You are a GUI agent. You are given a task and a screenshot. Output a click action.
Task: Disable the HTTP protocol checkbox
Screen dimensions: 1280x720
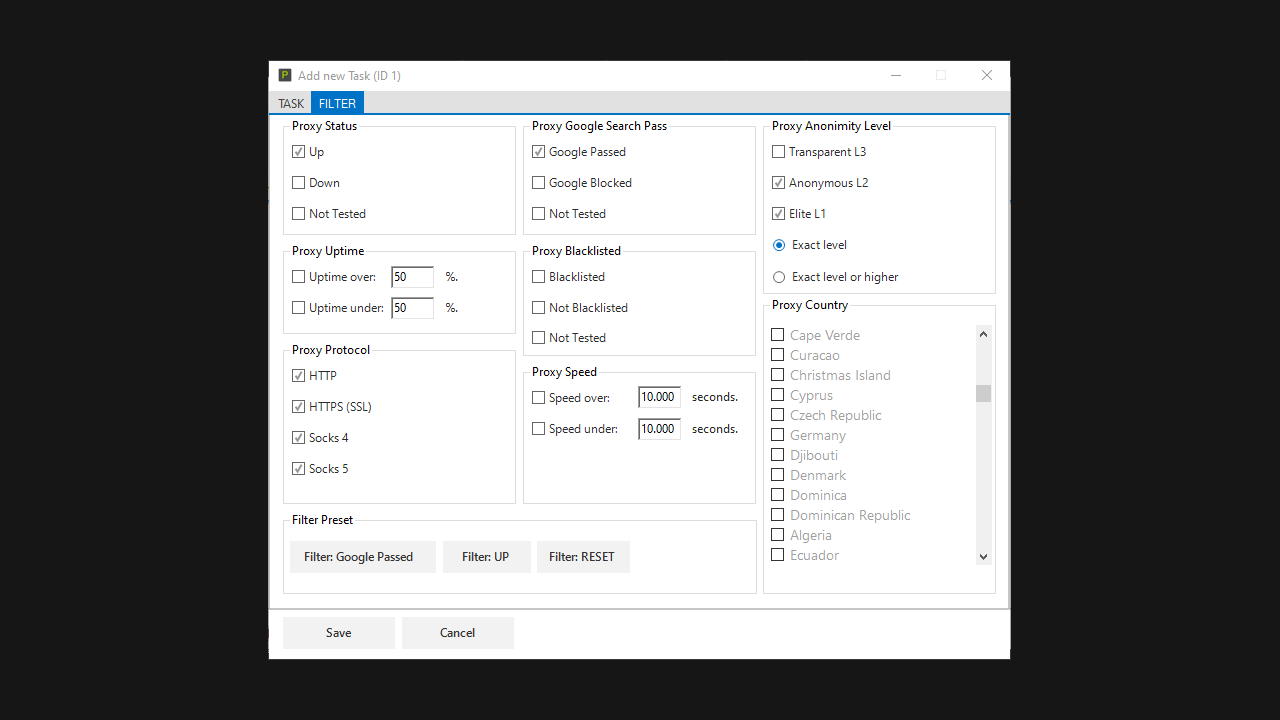[298, 375]
